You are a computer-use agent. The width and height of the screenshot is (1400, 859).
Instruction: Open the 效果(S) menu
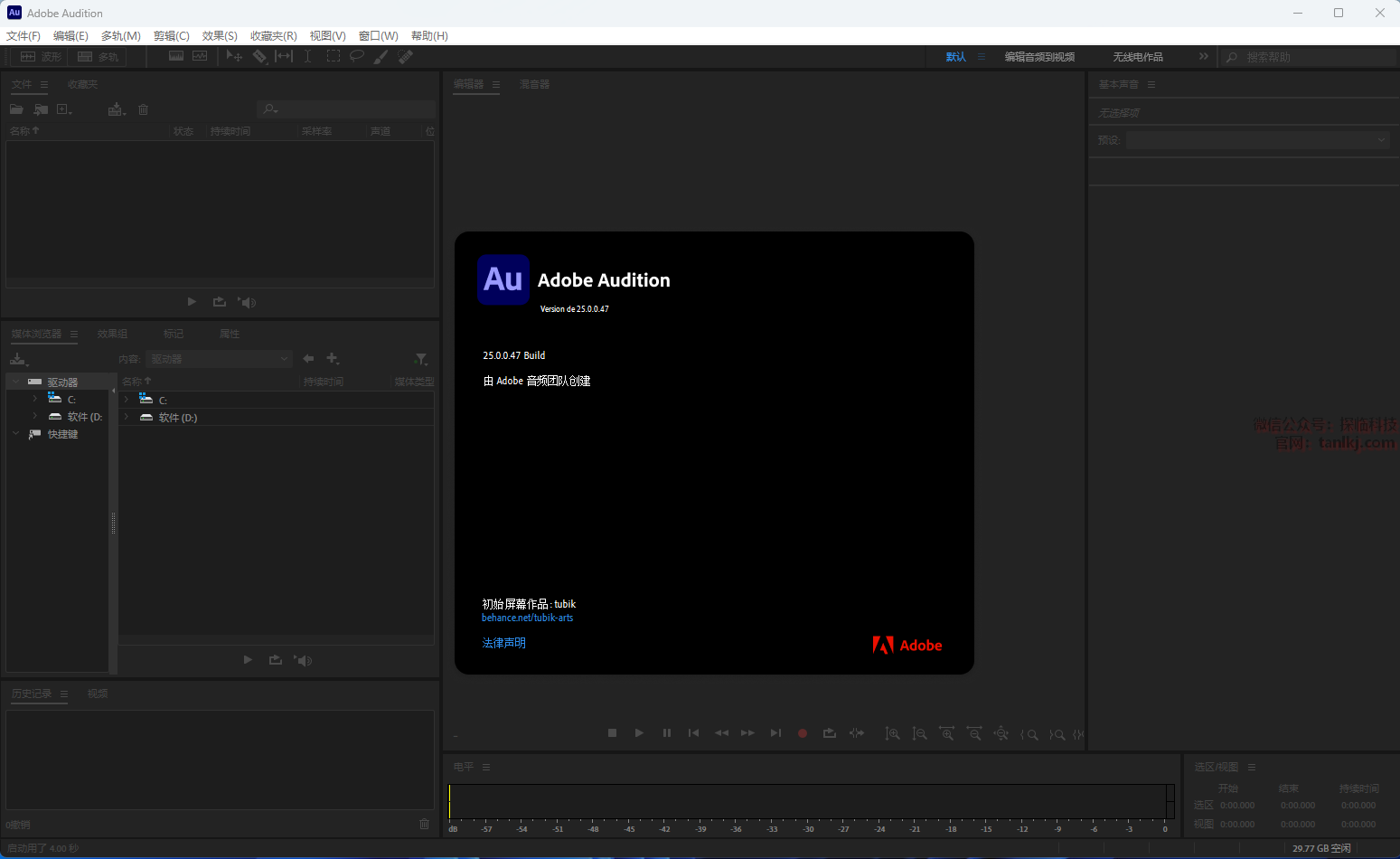220,36
